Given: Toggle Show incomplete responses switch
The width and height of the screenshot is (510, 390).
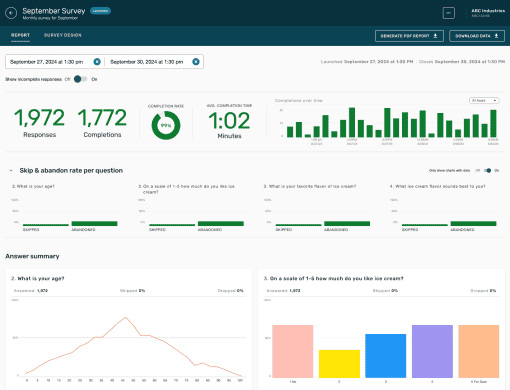Looking at the screenshot, I should click(x=80, y=79).
